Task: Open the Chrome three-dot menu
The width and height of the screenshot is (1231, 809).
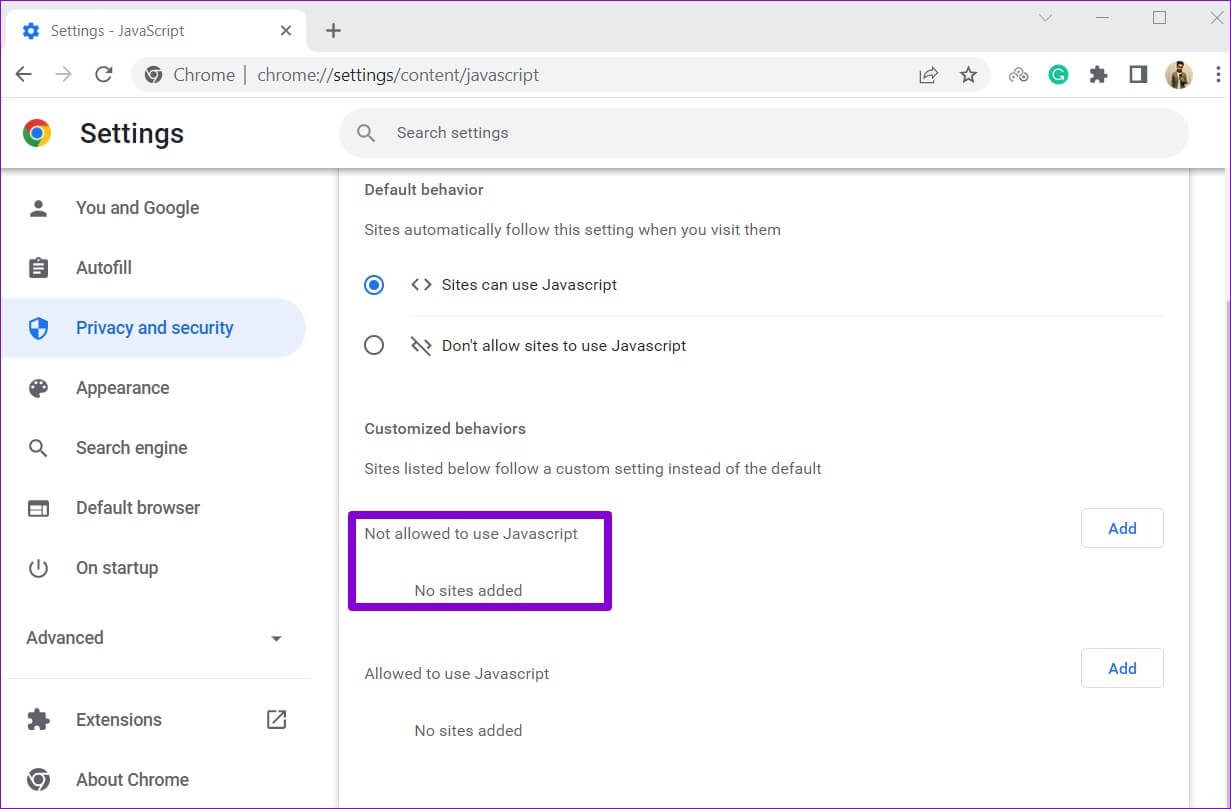Action: (1217, 75)
